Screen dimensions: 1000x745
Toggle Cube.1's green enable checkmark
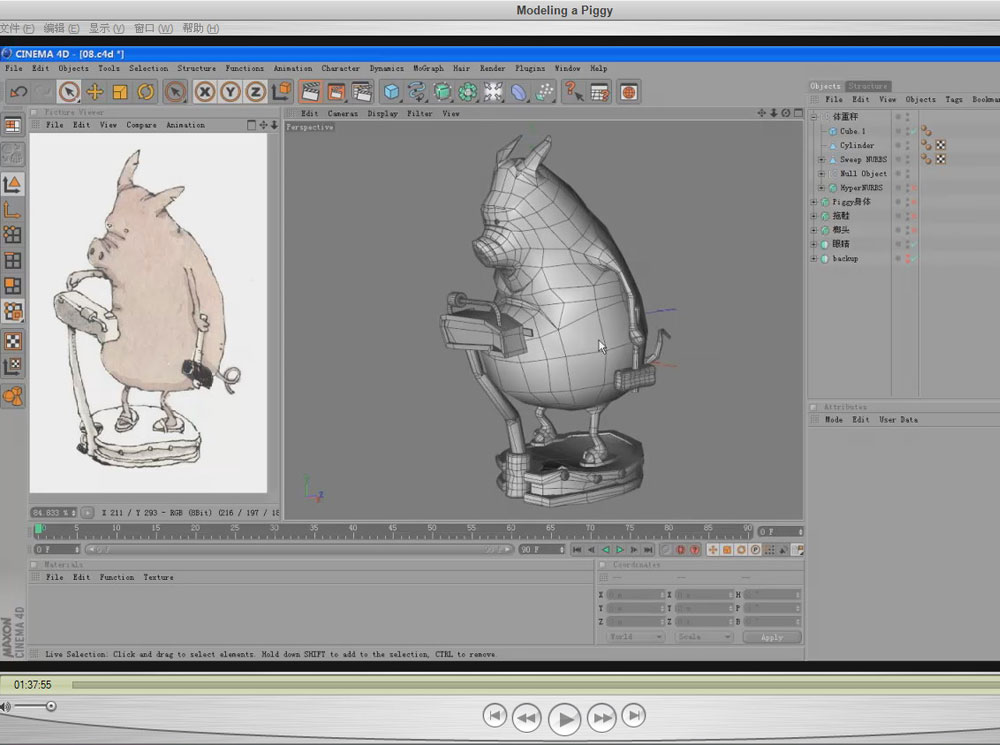(x=914, y=131)
